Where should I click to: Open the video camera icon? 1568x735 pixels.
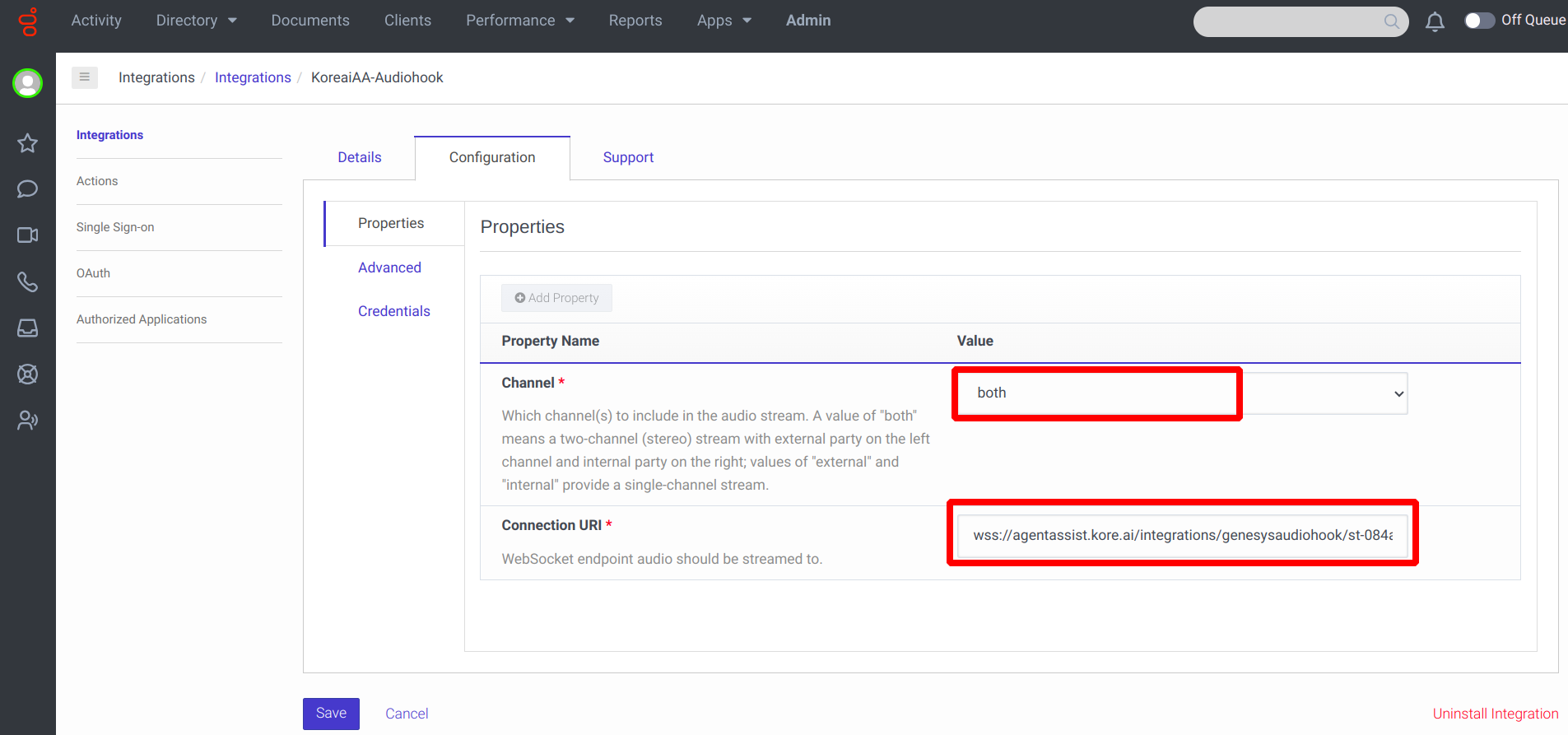click(x=27, y=235)
